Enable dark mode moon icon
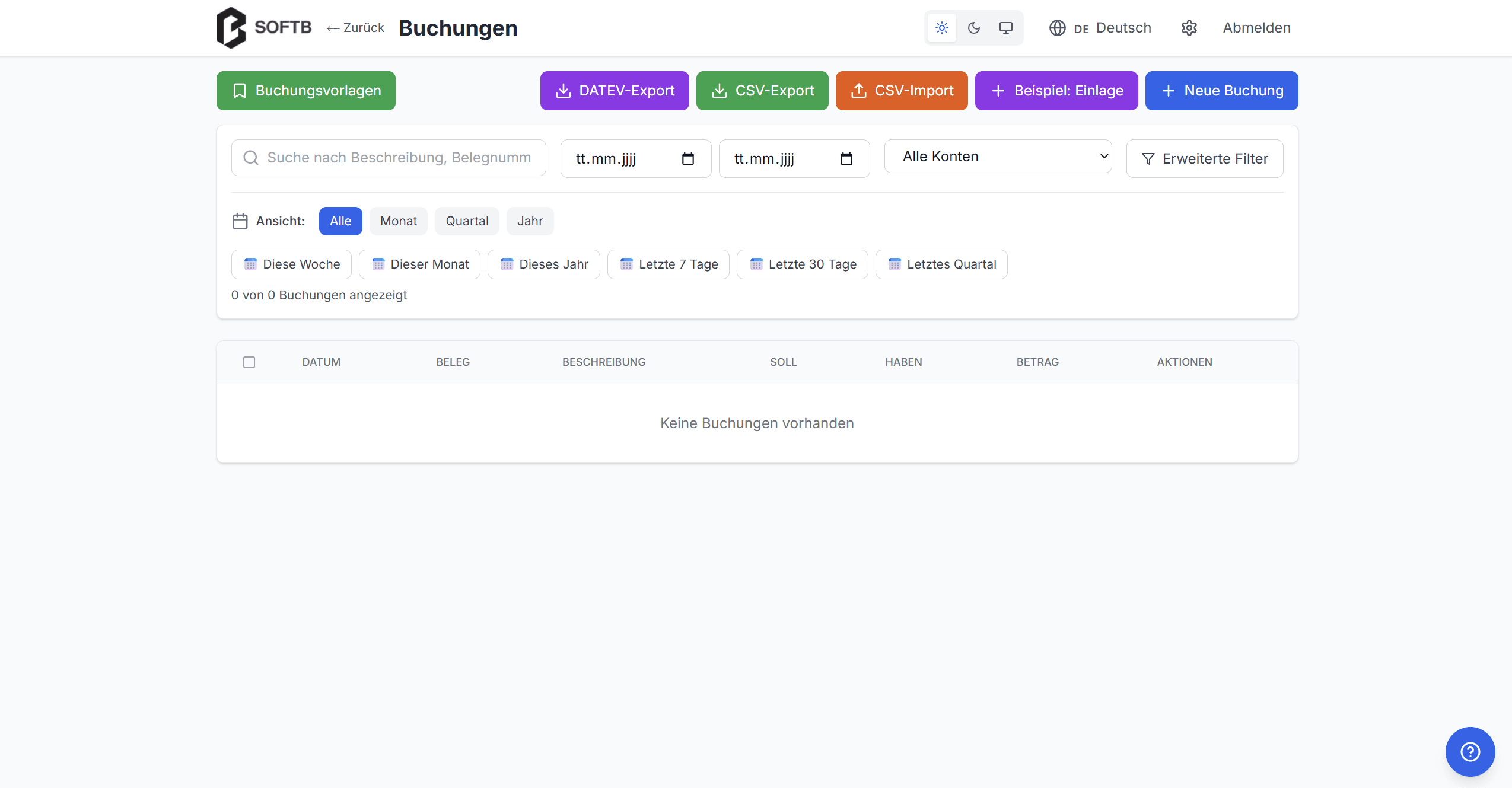 [x=973, y=28]
